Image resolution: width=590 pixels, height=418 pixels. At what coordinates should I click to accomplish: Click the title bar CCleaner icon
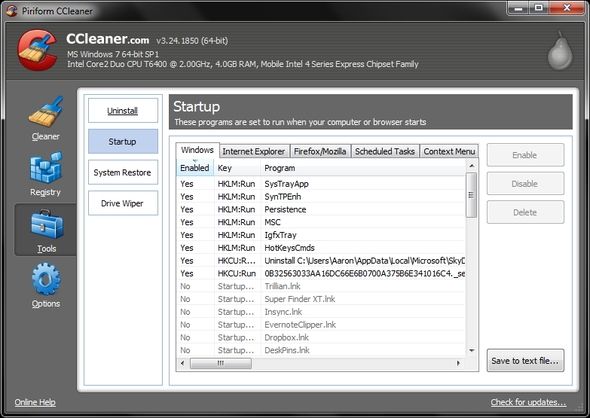point(11,11)
